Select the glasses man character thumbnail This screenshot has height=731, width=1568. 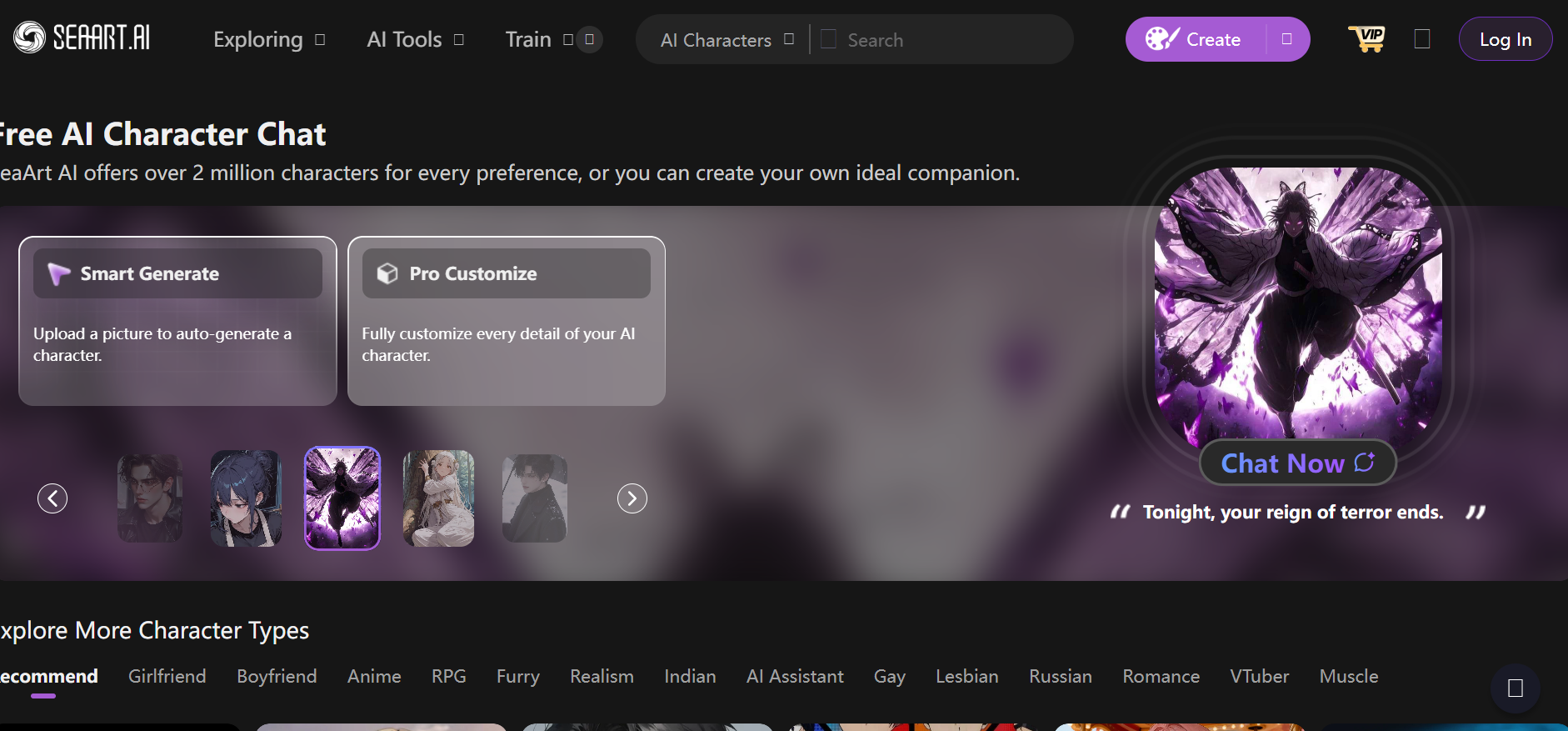click(150, 498)
